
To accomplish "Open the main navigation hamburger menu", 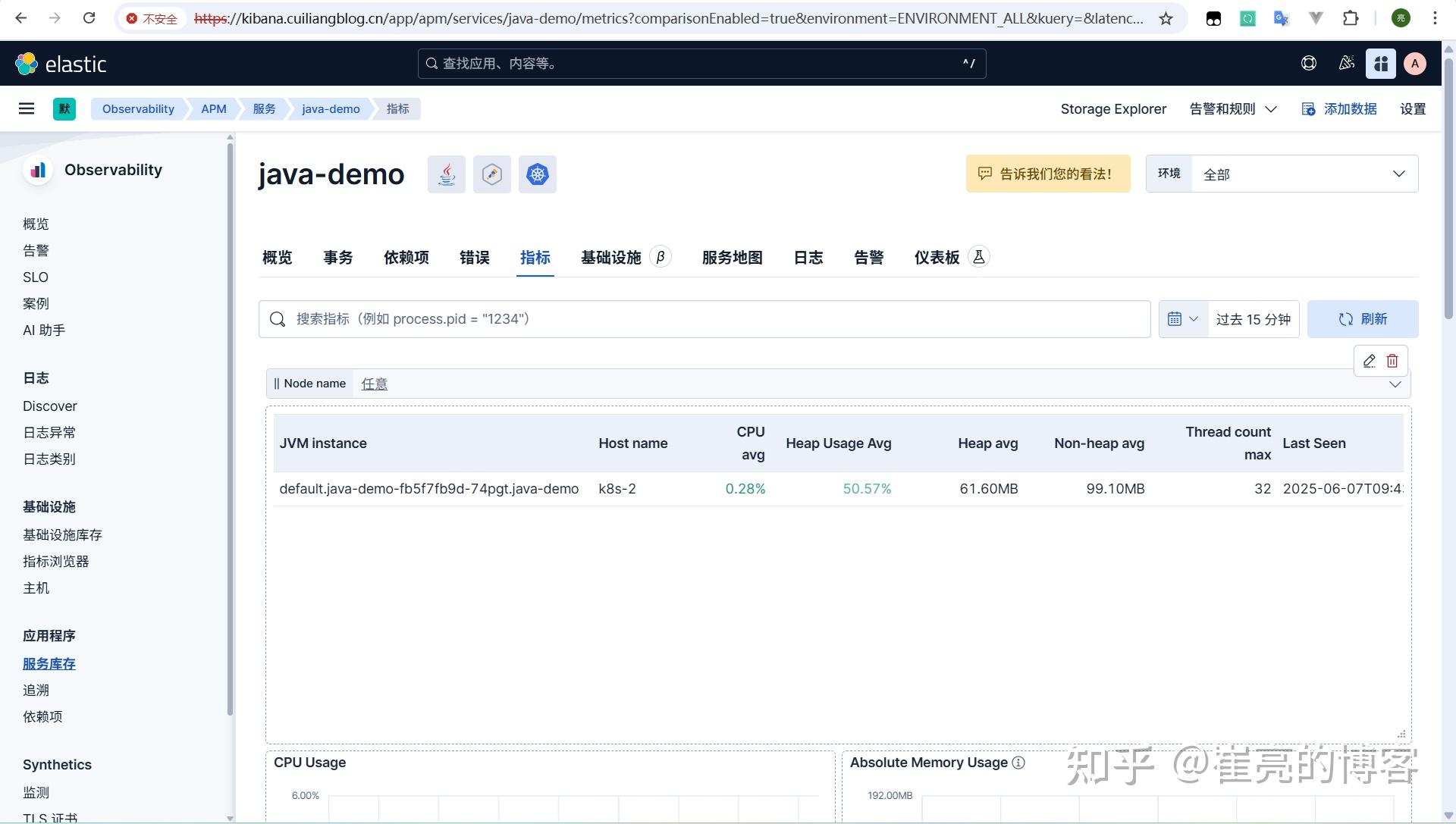I will click(x=27, y=108).
